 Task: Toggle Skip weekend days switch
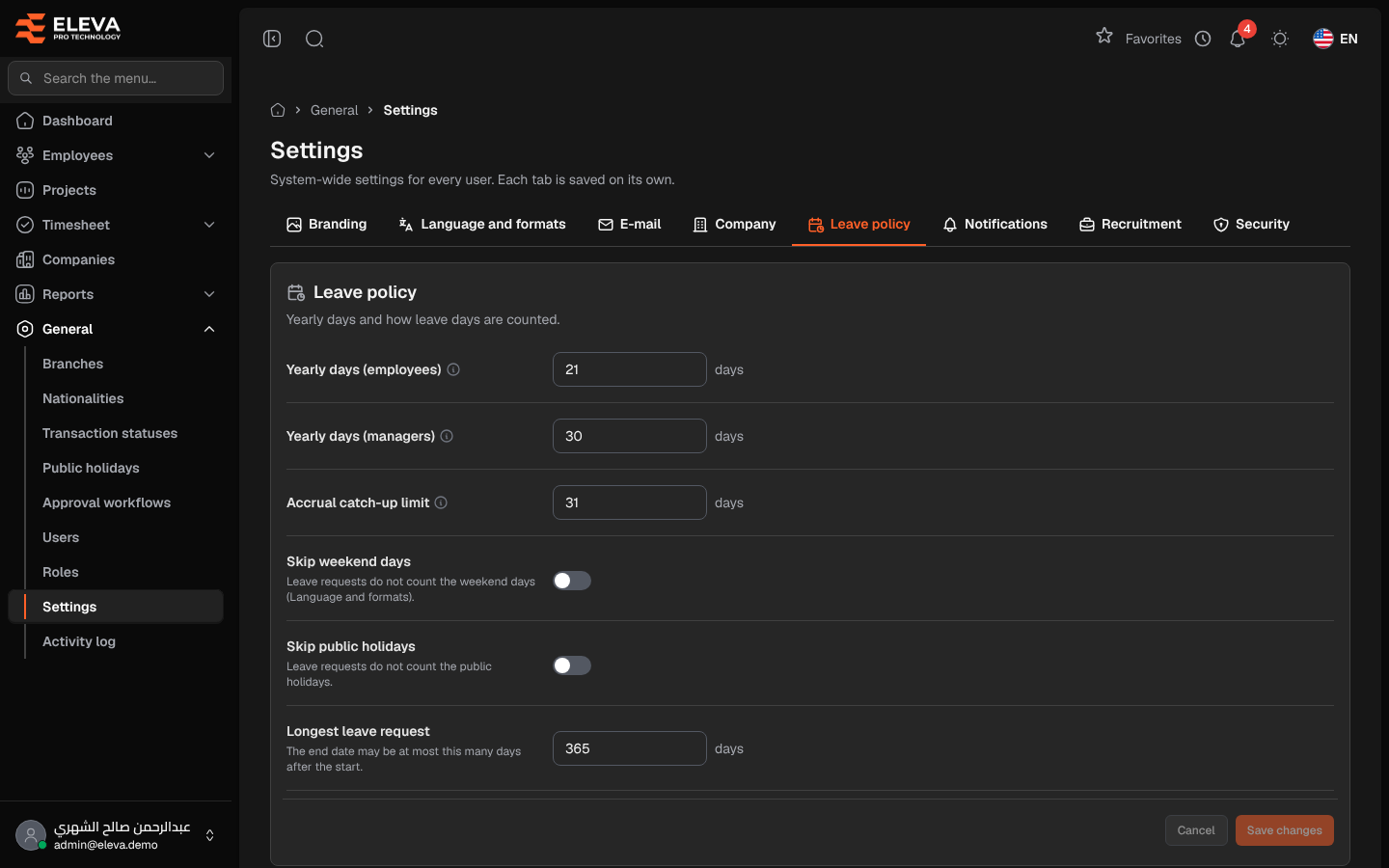(x=572, y=581)
